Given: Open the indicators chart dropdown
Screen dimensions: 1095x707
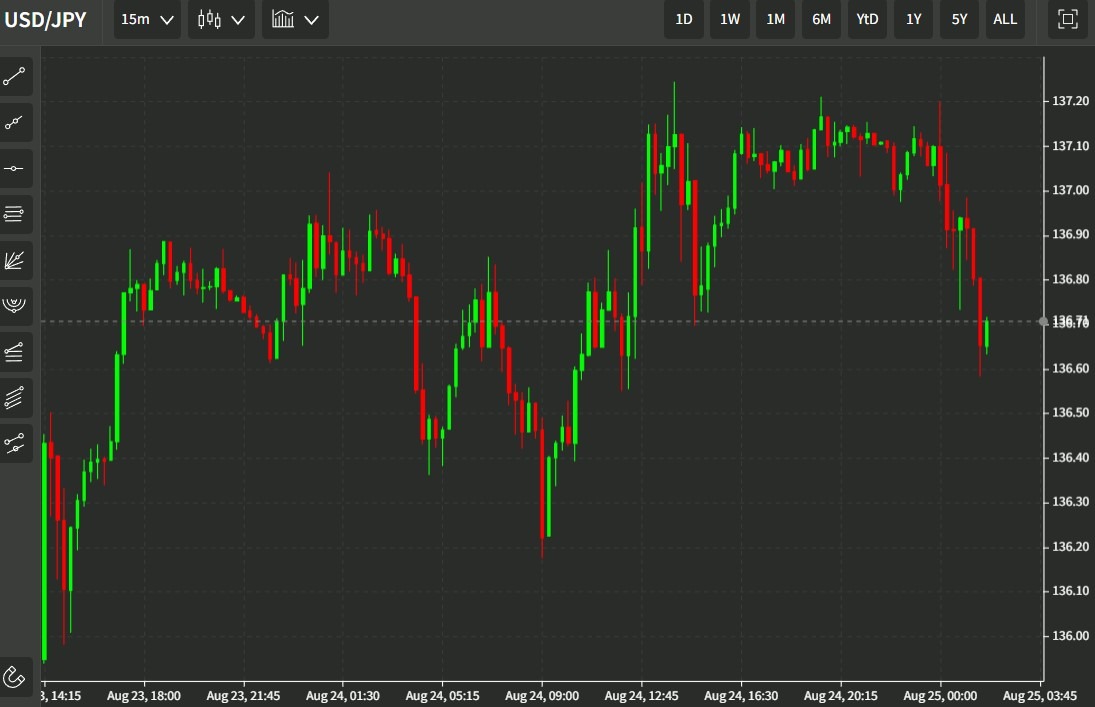Looking at the screenshot, I should point(295,19).
